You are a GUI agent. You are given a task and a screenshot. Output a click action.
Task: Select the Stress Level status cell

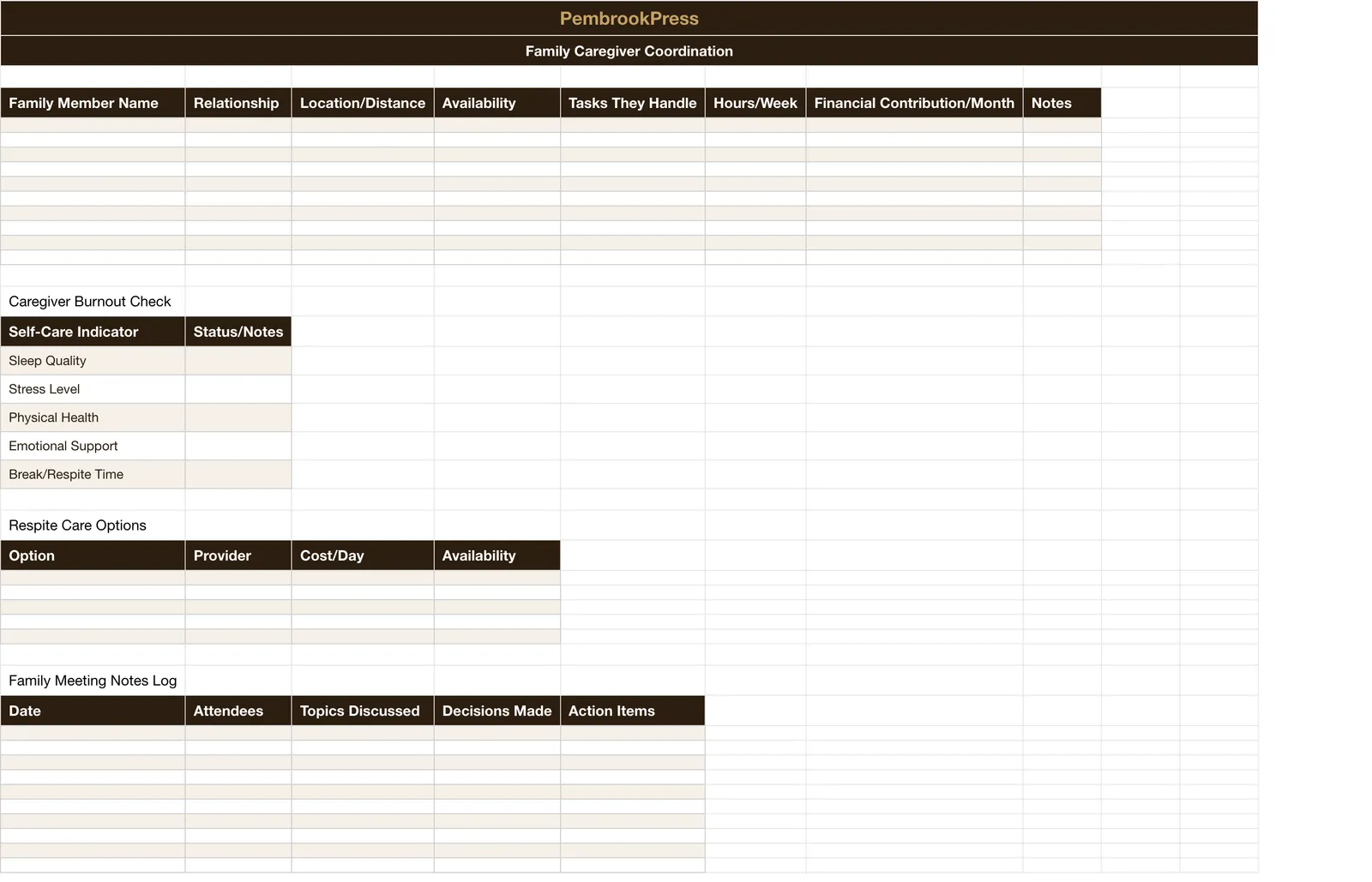tap(238, 389)
